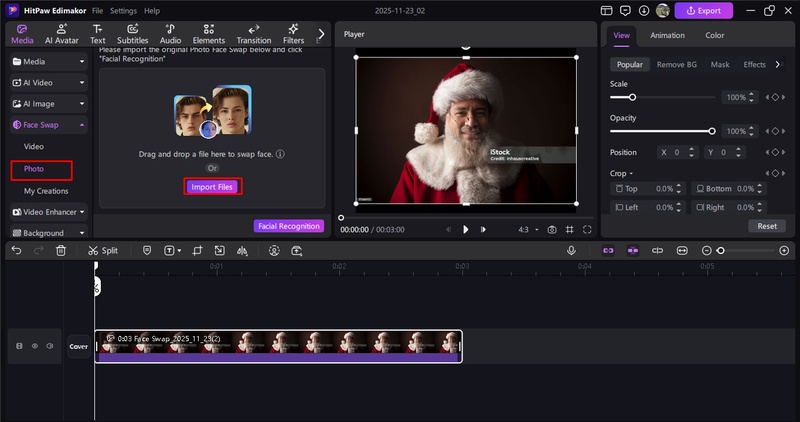This screenshot has height=422, width=800.
Task: Play the video in the player
Action: point(465,230)
